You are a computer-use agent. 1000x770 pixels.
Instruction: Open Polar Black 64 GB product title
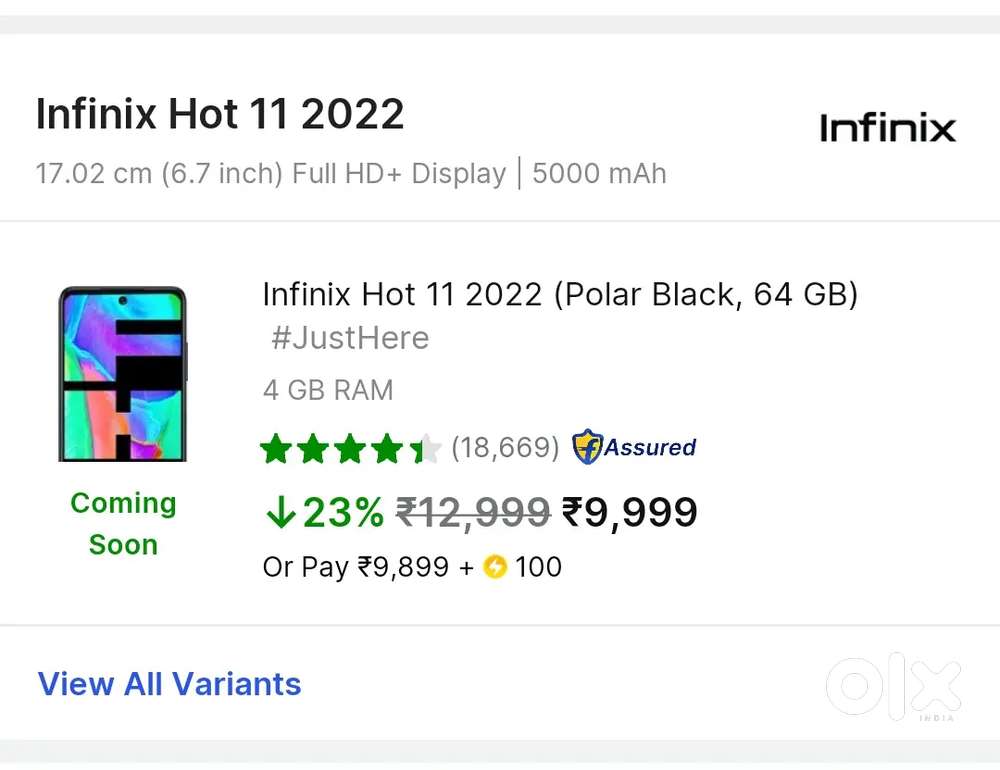(560, 295)
